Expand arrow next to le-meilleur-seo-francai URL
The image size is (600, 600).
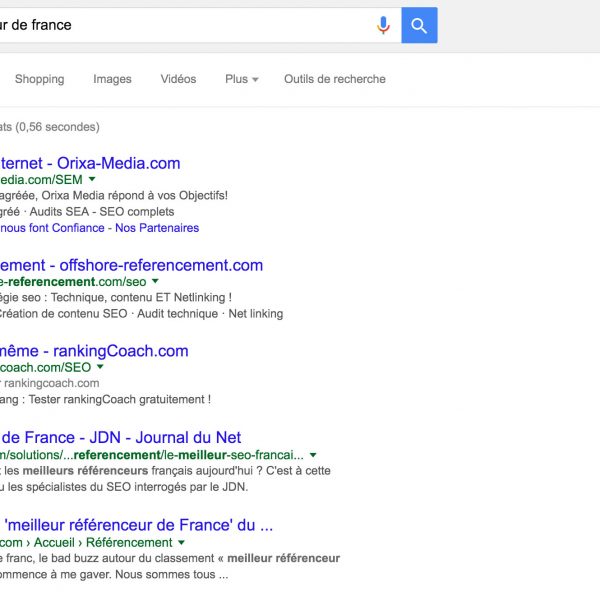point(313,455)
